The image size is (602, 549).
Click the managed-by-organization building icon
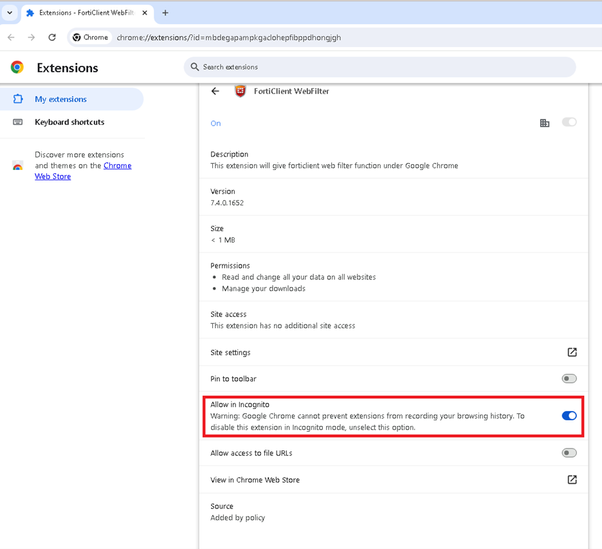(544, 123)
